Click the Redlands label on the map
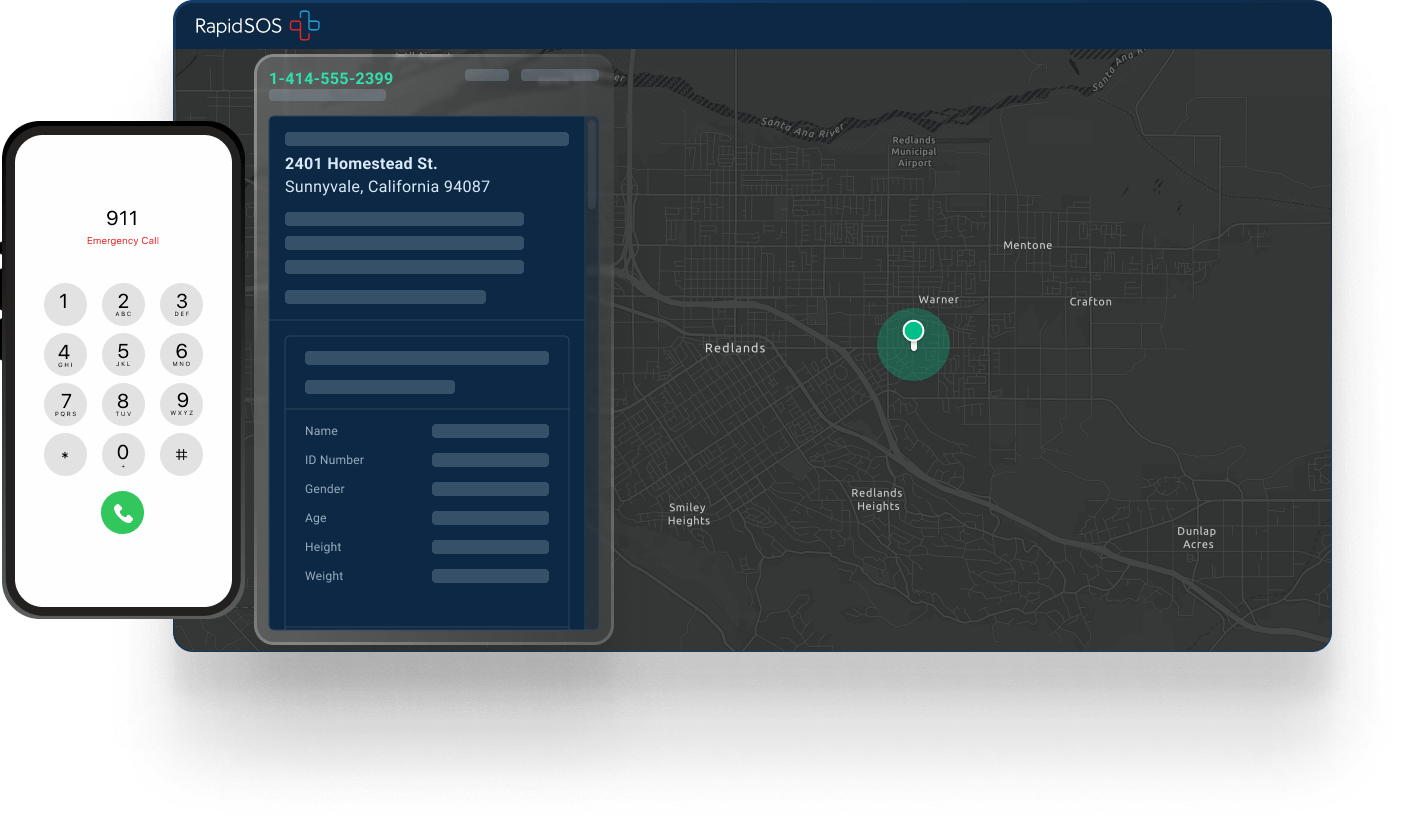 [735, 347]
